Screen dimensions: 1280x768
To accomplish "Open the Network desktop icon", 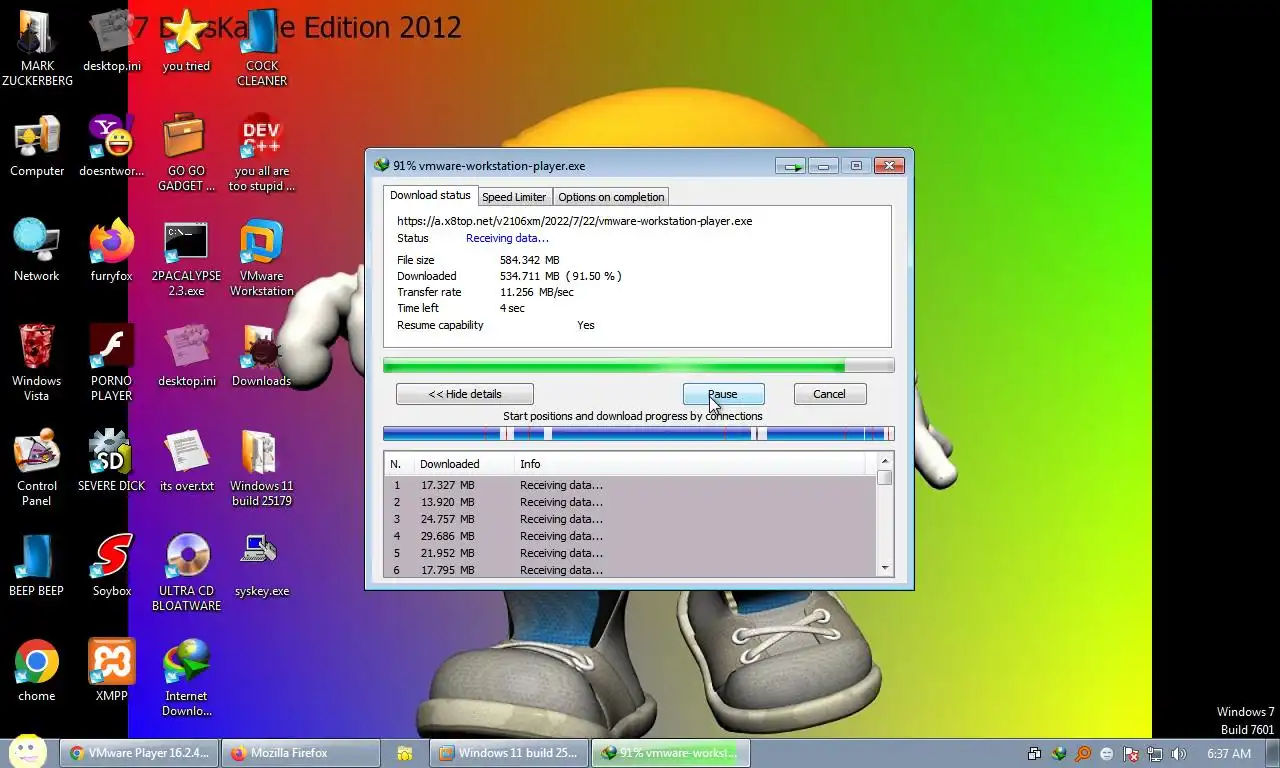I will [x=37, y=251].
